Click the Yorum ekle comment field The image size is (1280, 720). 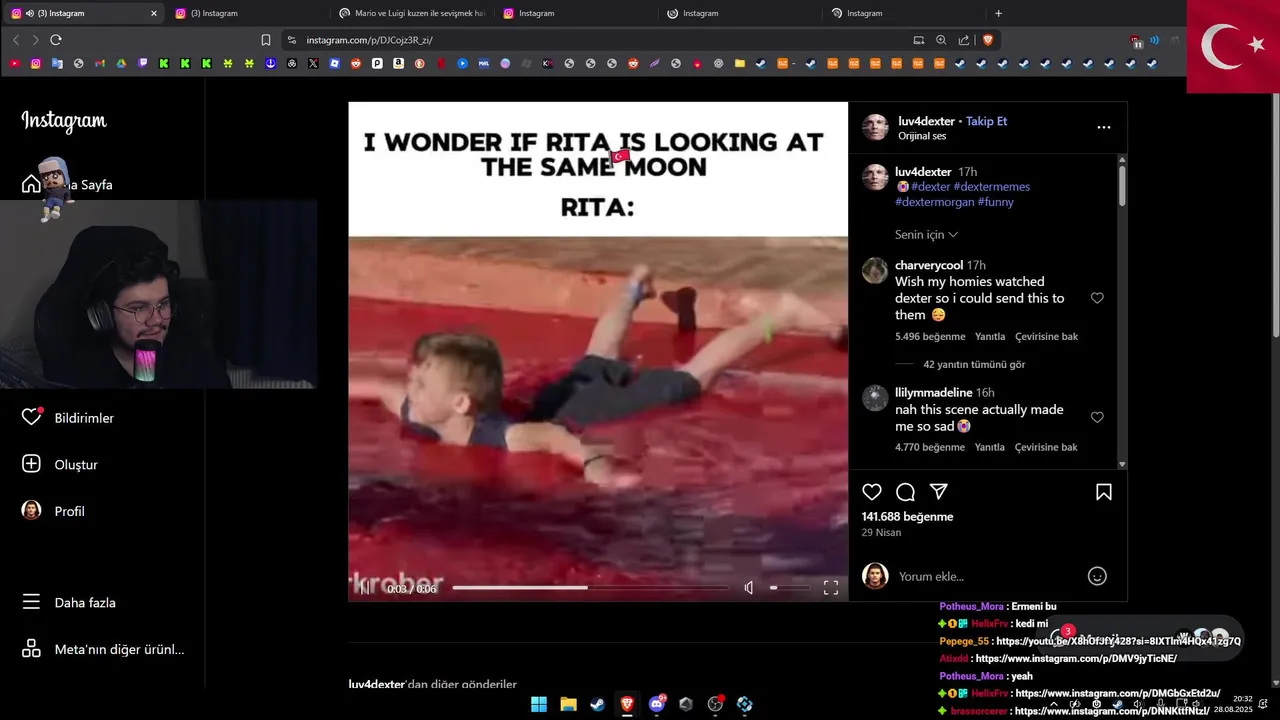(x=985, y=576)
